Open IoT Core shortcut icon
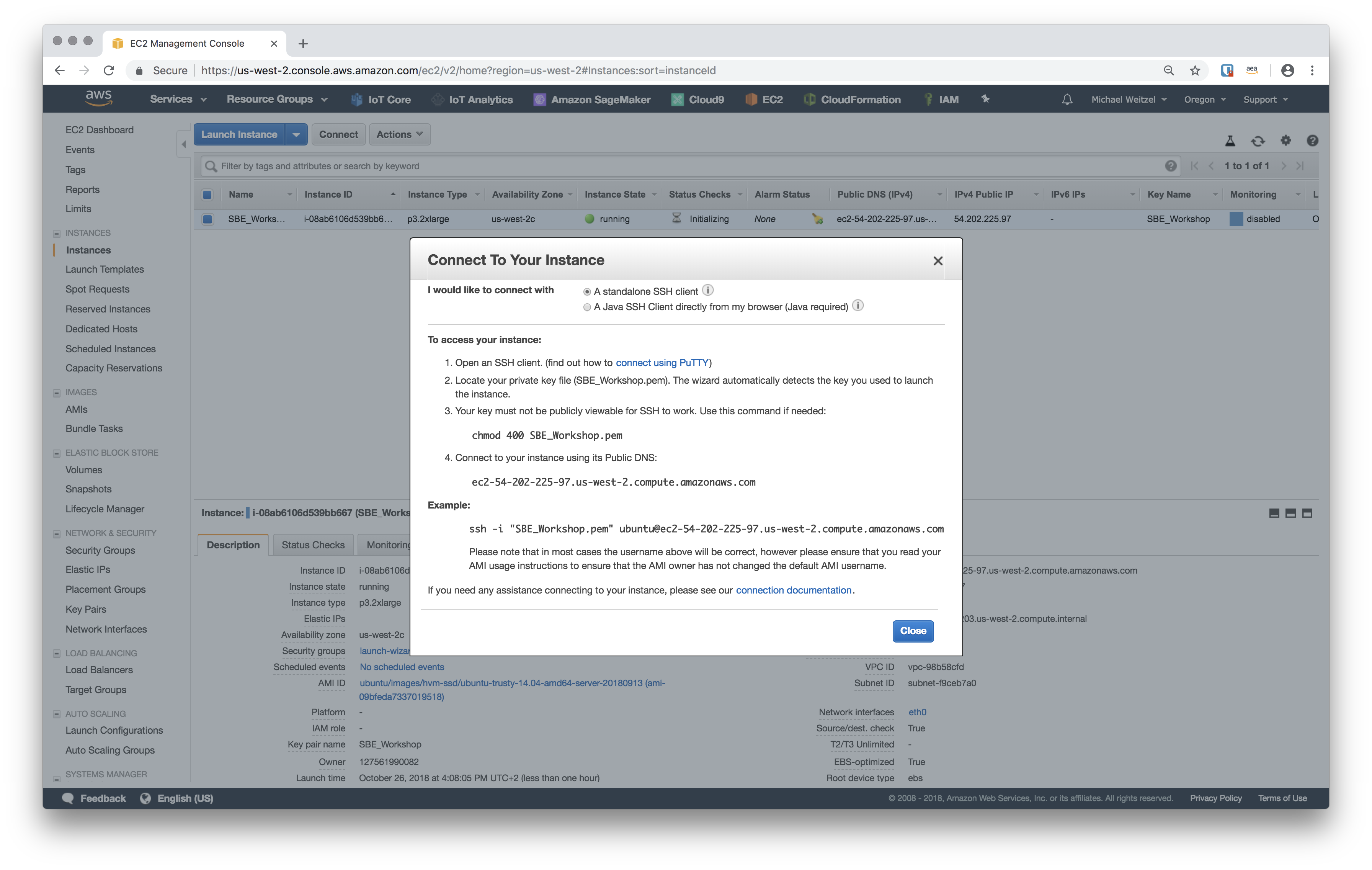Screen dimensions: 1372x870 click(357, 99)
